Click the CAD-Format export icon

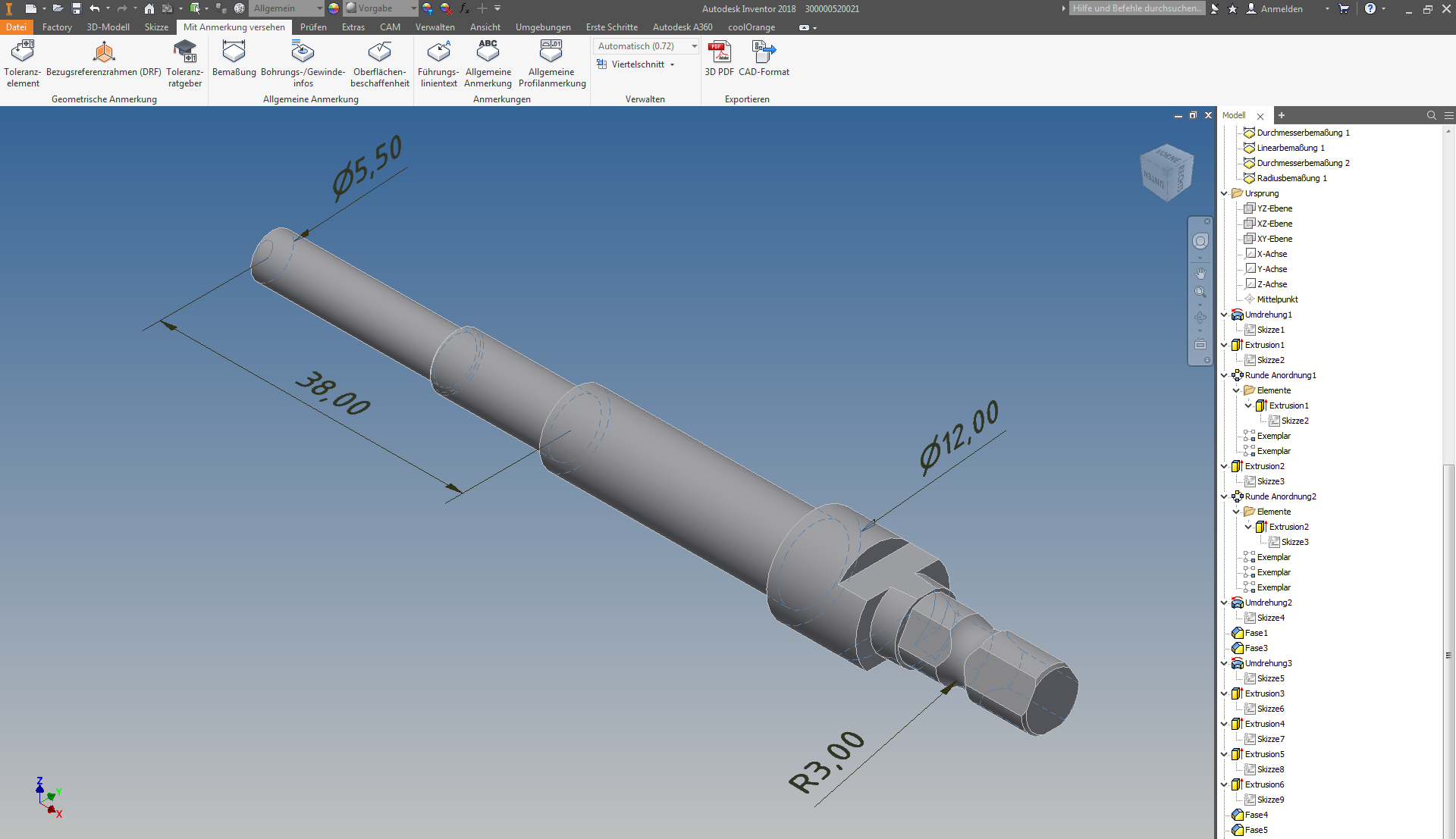[764, 52]
